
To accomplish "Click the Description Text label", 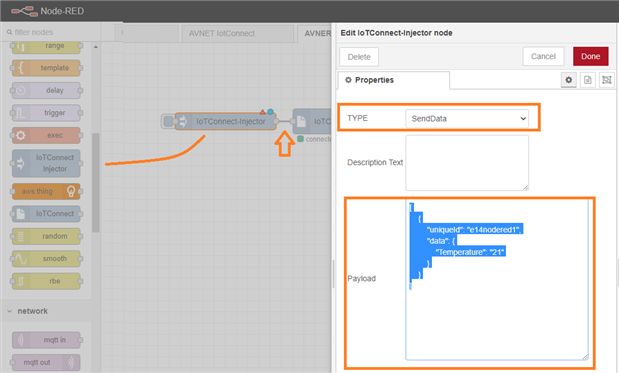I will click(375, 163).
